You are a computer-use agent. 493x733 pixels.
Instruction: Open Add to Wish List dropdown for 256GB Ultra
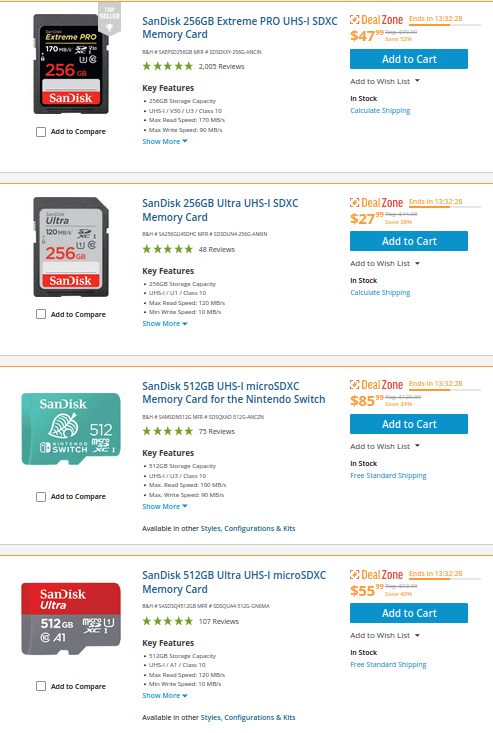pos(385,264)
